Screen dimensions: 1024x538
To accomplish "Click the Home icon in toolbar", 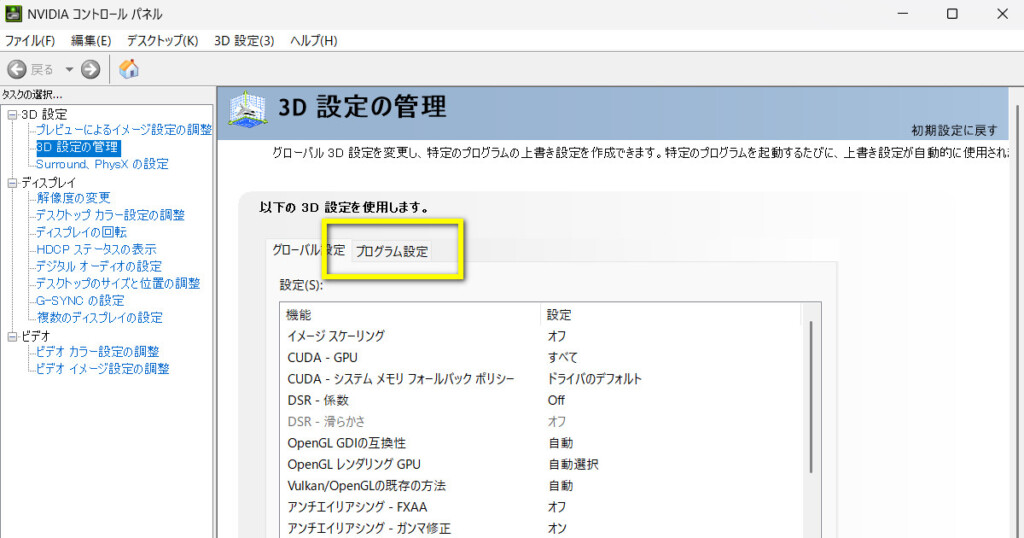I will click(x=129, y=69).
